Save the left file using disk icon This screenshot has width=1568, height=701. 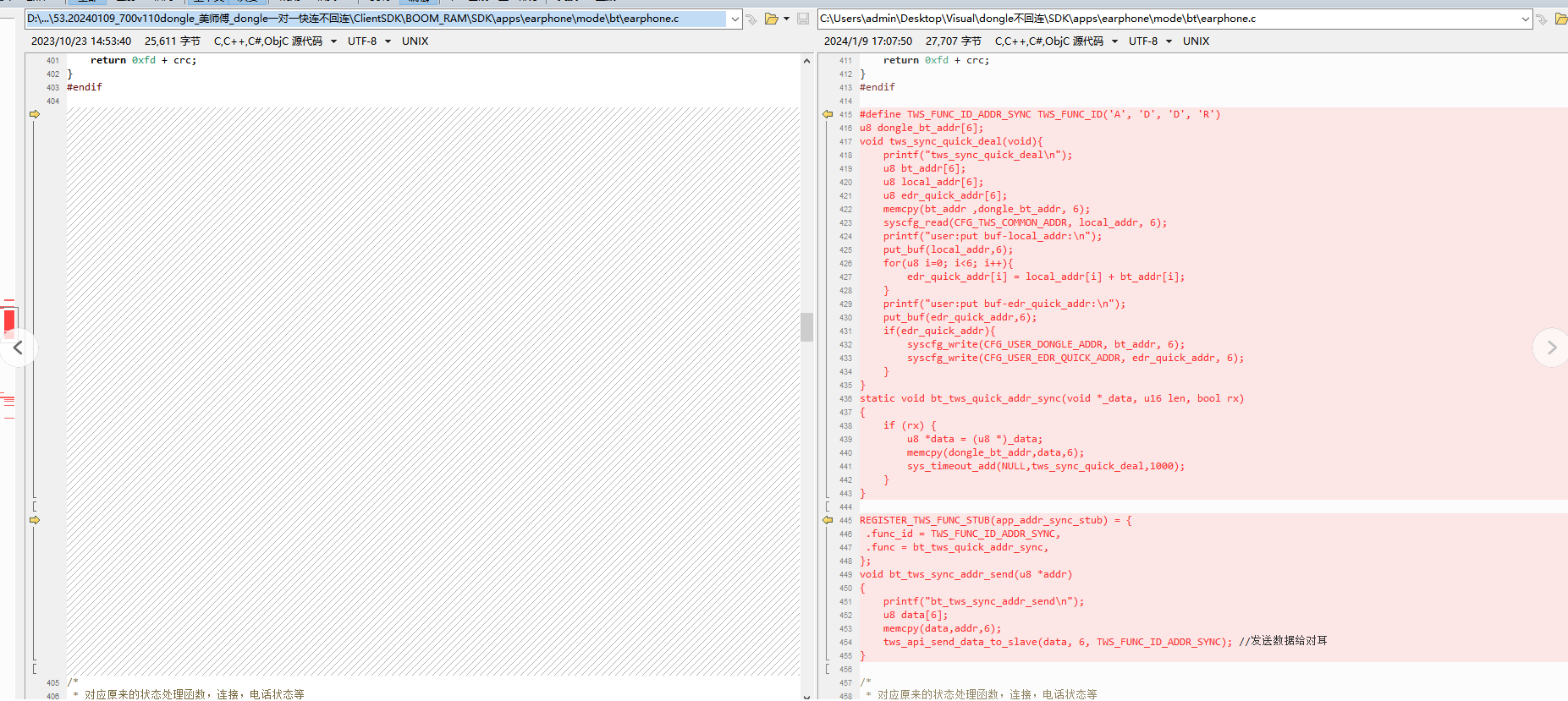point(802,19)
